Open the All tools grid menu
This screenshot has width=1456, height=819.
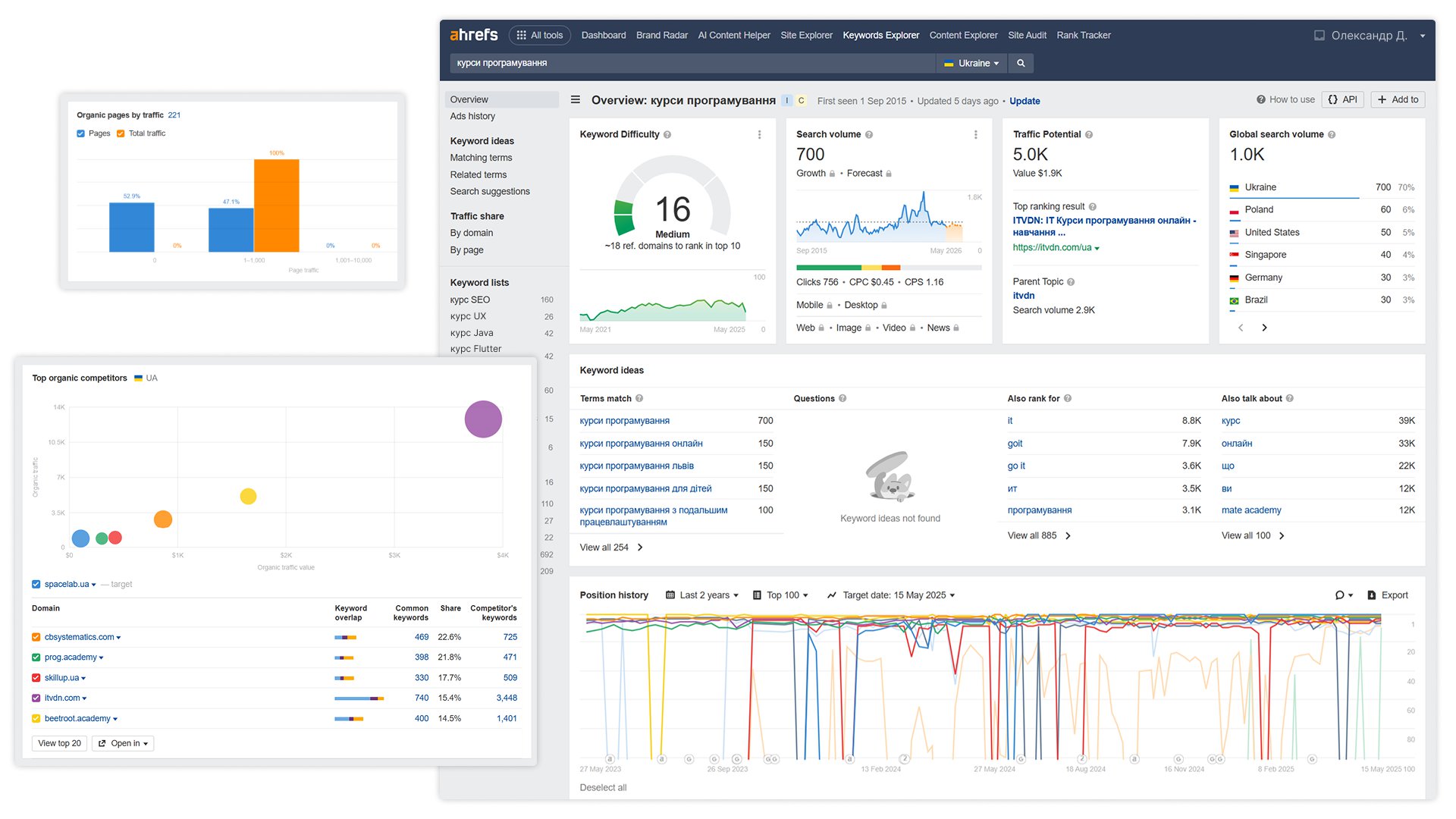click(539, 35)
